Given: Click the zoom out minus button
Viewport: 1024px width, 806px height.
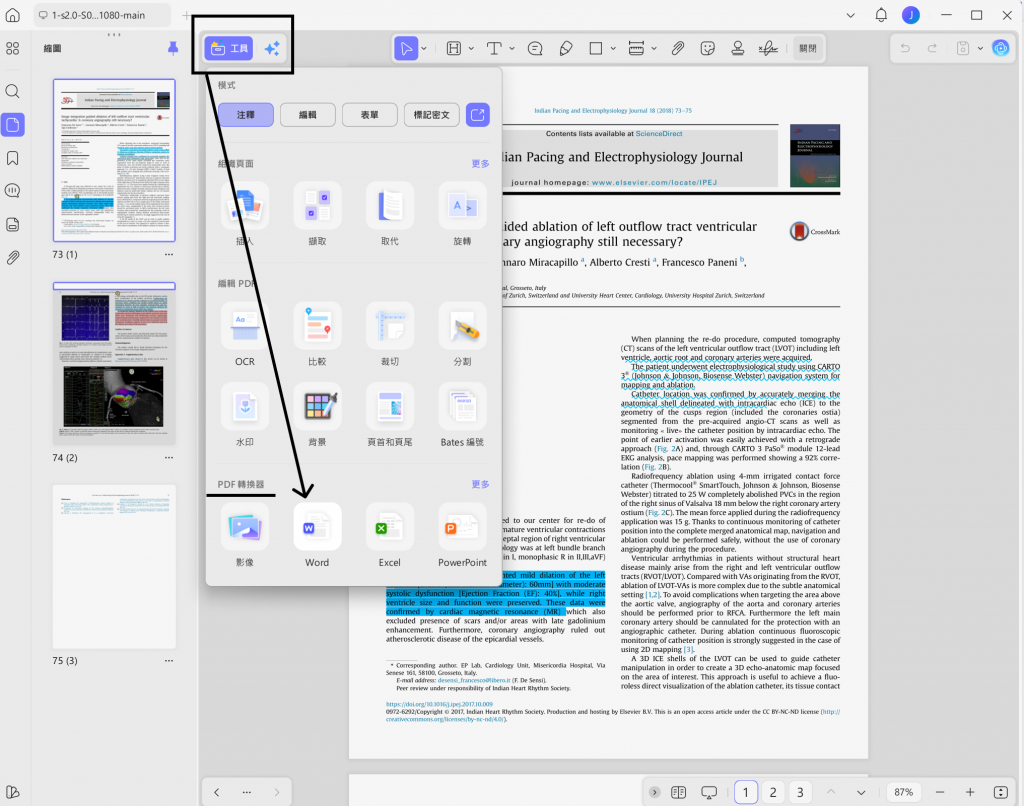Looking at the screenshot, I should tap(940, 792).
